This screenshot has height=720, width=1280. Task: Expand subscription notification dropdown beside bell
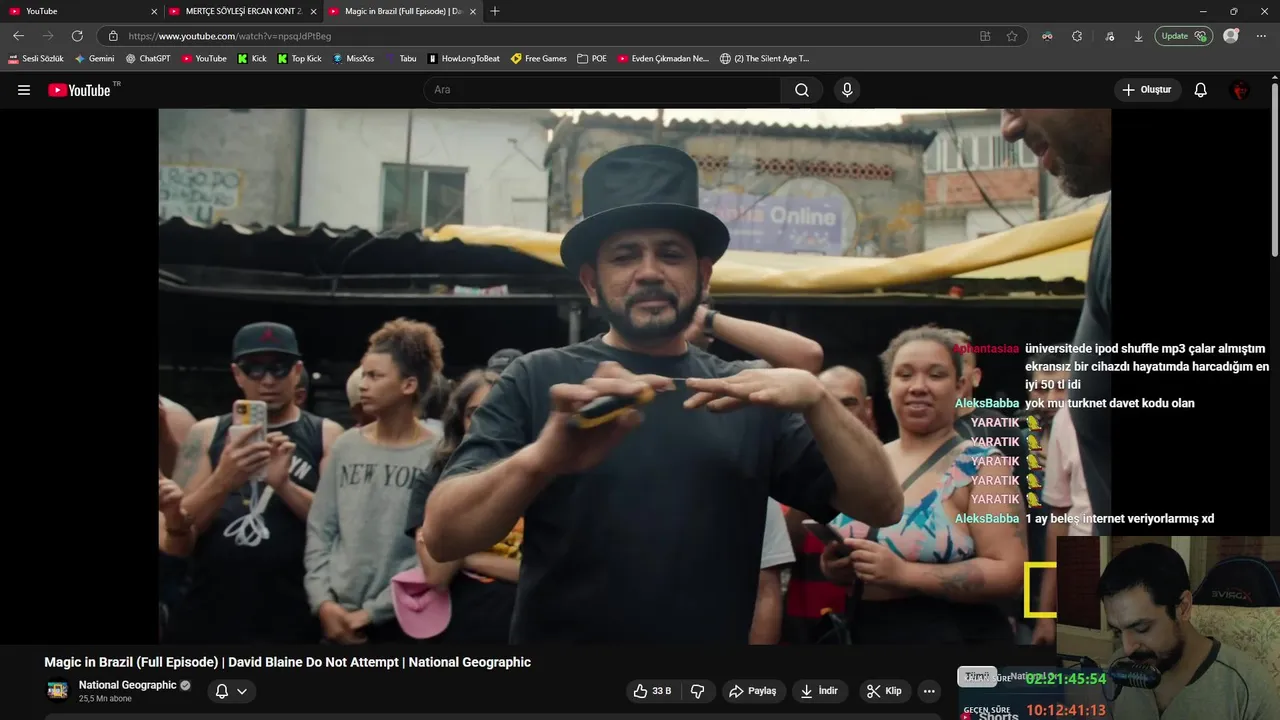pyautogui.click(x=242, y=691)
